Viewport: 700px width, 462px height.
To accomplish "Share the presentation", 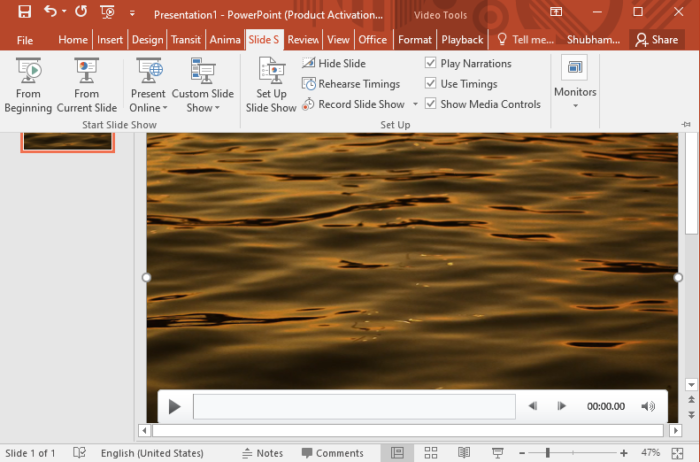I will coord(657,40).
